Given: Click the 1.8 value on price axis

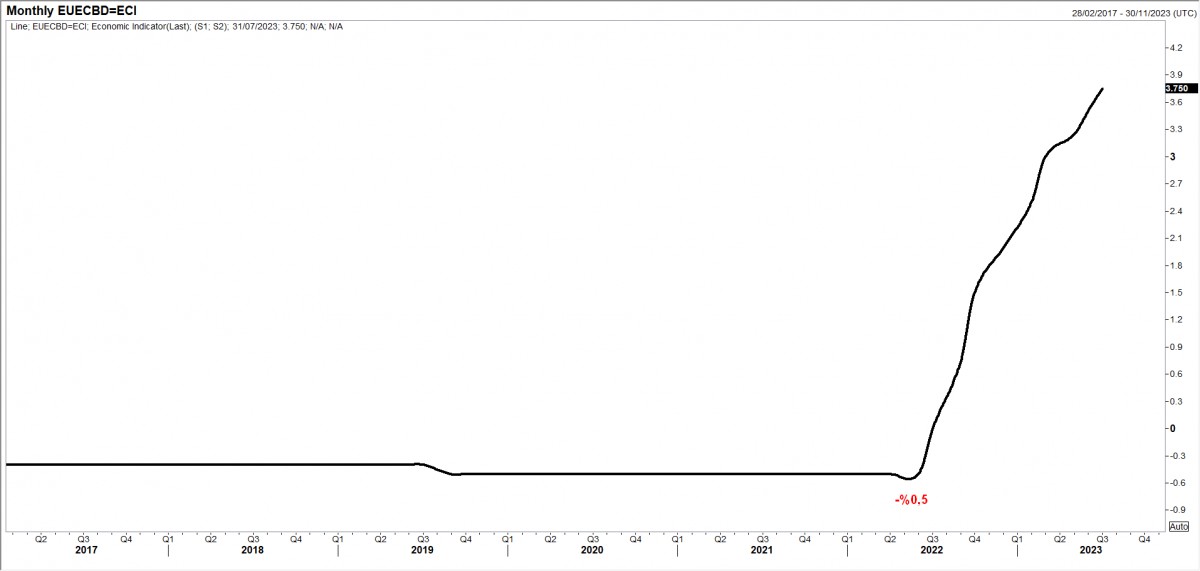Looking at the screenshot, I should [x=1175, y=265].
